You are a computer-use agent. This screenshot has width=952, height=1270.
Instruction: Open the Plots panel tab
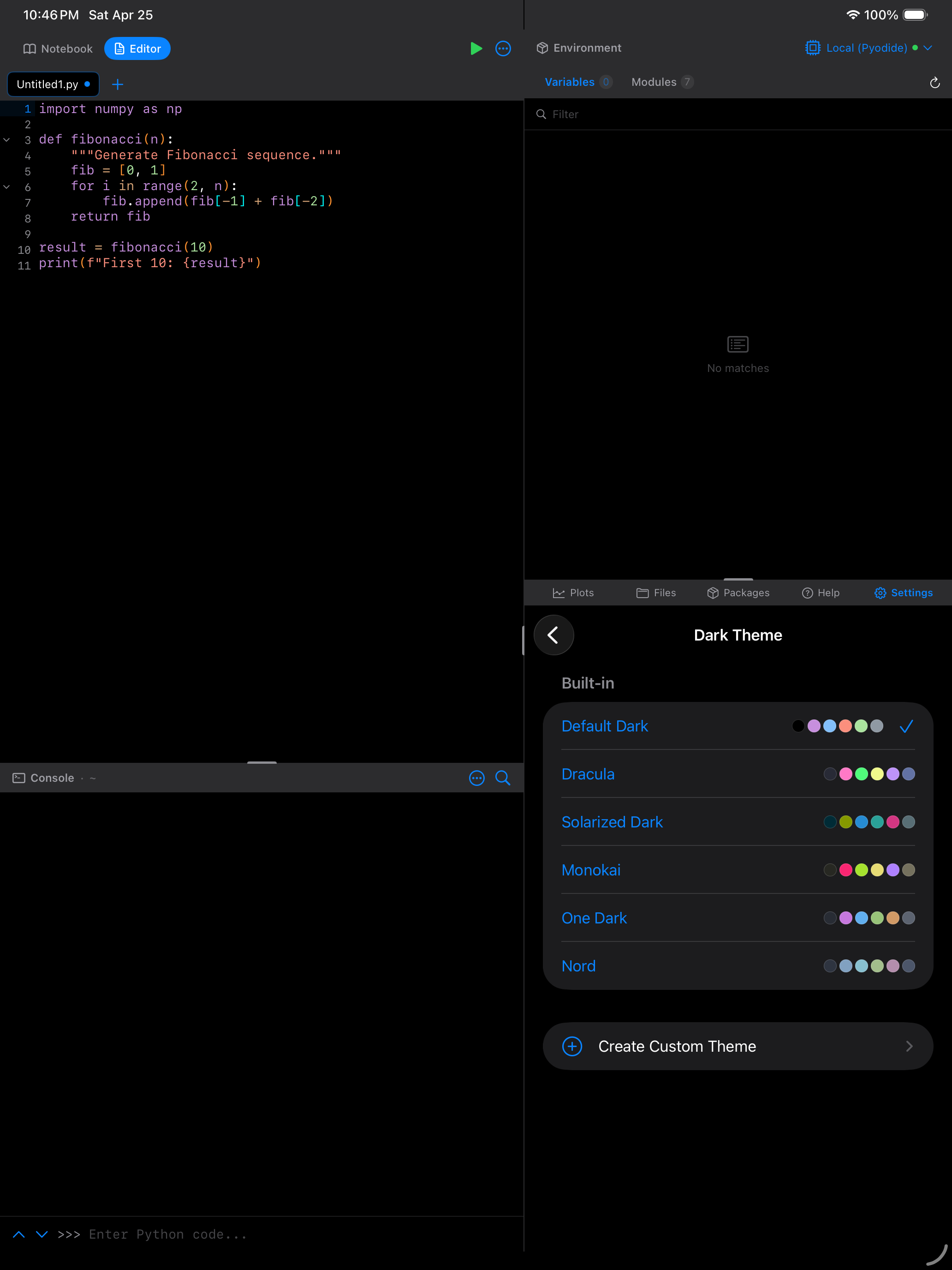573,593
